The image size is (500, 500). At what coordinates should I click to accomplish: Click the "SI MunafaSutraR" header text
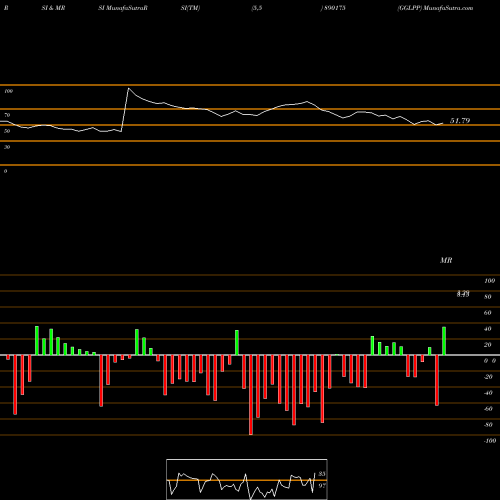pos(123,8)
